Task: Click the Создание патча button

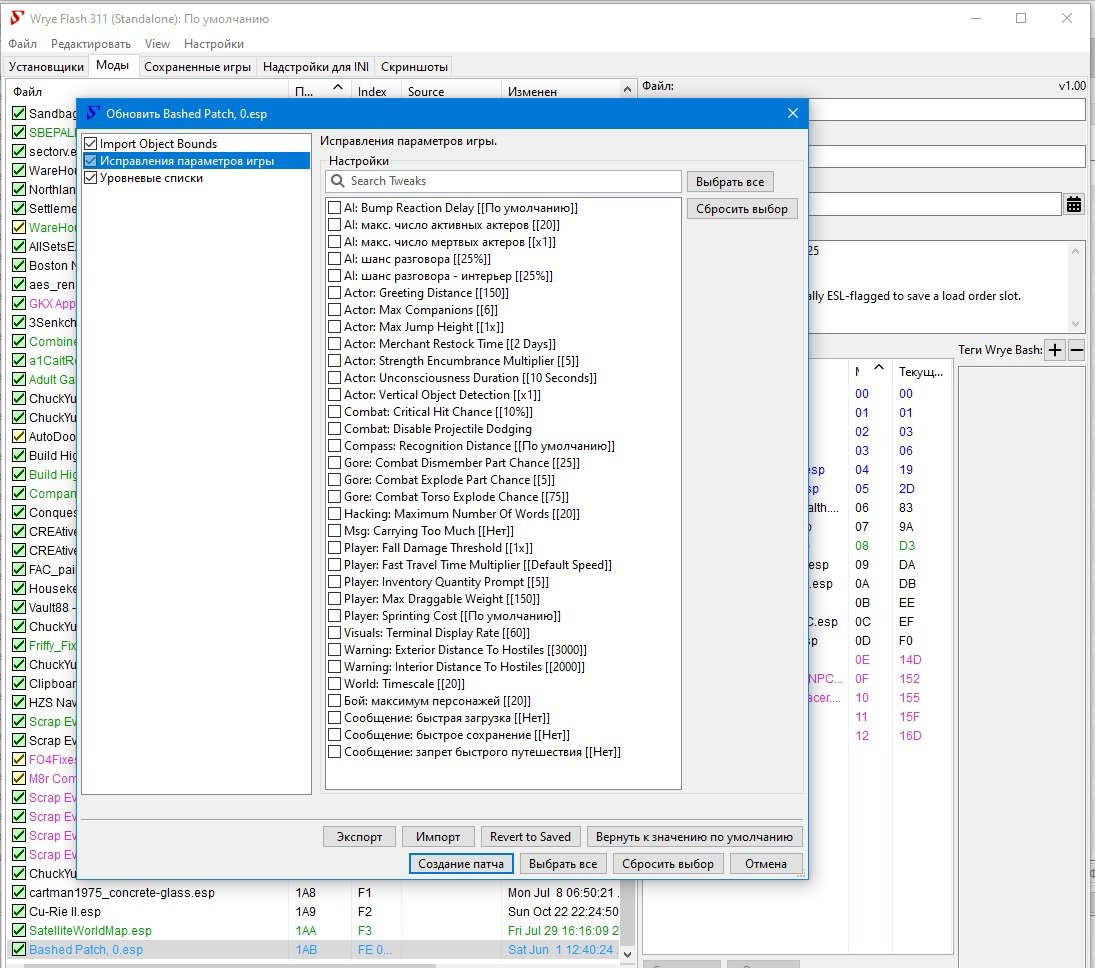Action: [x=461, y=864]
